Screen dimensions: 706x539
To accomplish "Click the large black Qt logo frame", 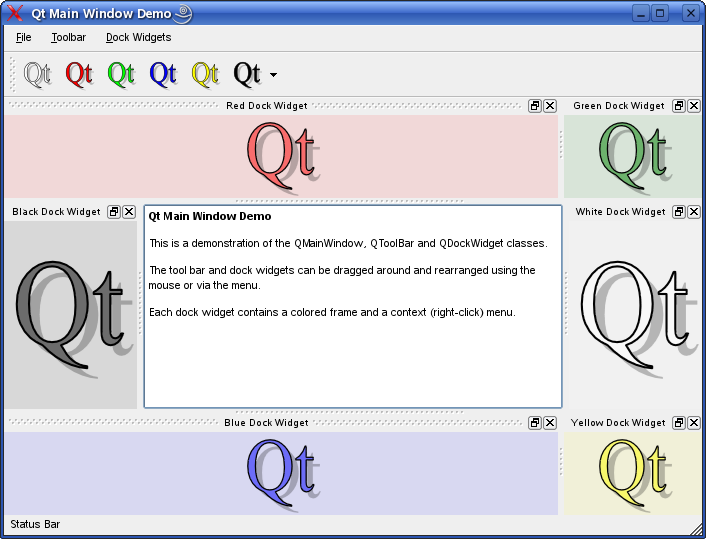I will pos(71,315).
